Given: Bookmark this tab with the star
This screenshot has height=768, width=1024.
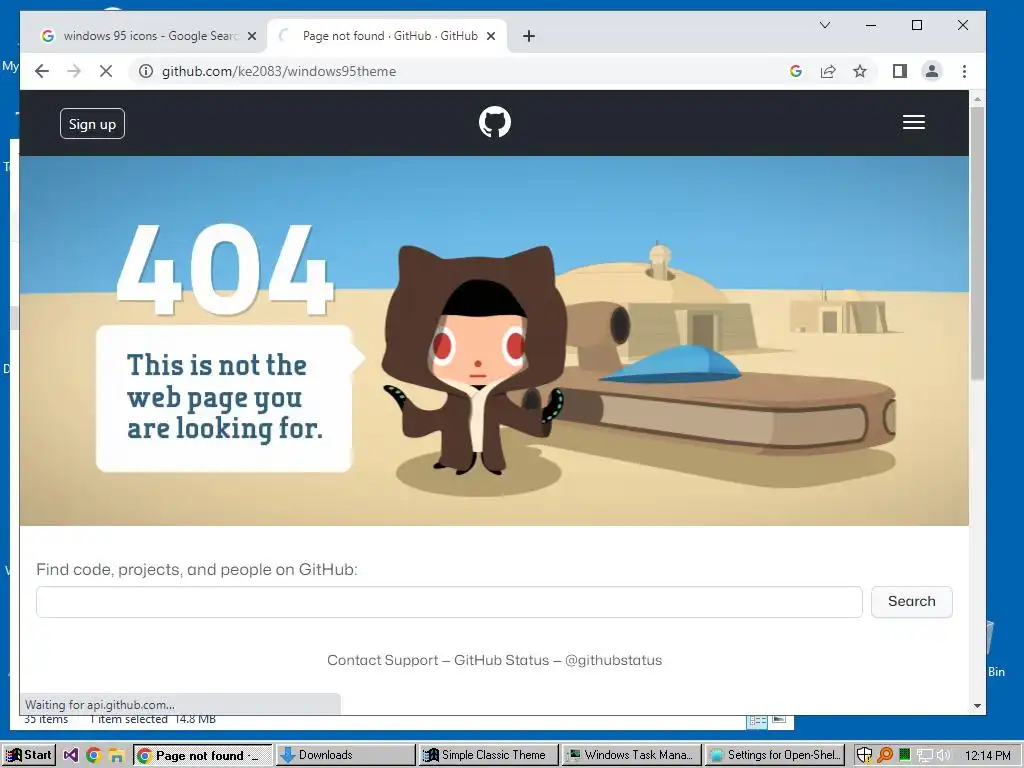Looking at the screenshot, I should pyautogui.click(x=860, y=71).
